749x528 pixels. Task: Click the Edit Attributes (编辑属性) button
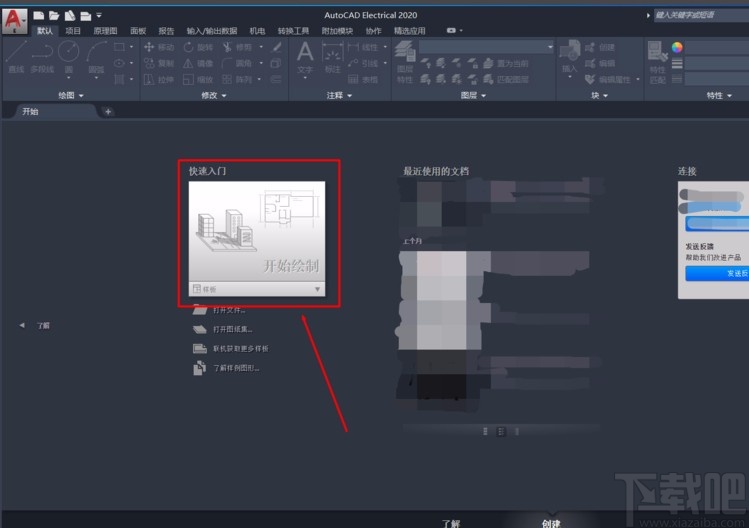(608, 79)
